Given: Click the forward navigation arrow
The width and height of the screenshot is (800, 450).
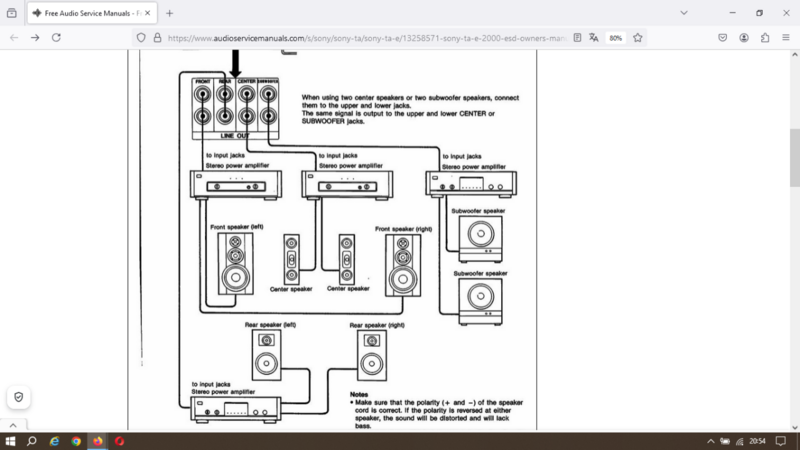Looking at the screenshot, I should coord(35,37).
